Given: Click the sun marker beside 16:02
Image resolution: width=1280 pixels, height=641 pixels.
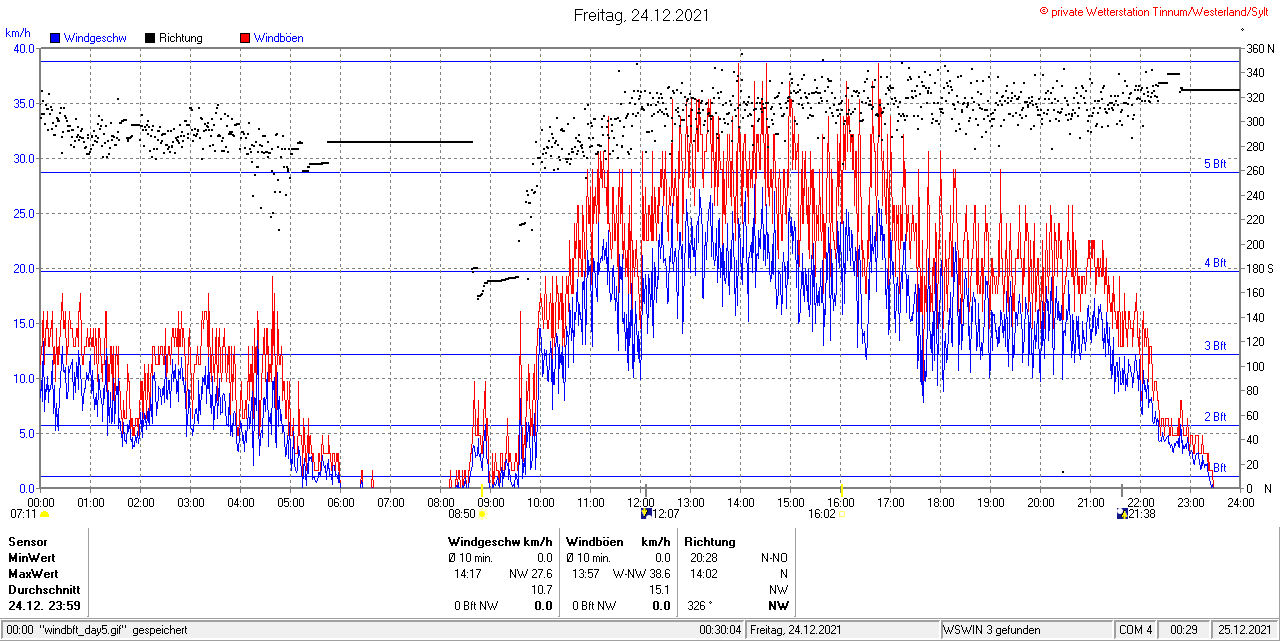Looking at the screenshot, I should click(842, 514).
